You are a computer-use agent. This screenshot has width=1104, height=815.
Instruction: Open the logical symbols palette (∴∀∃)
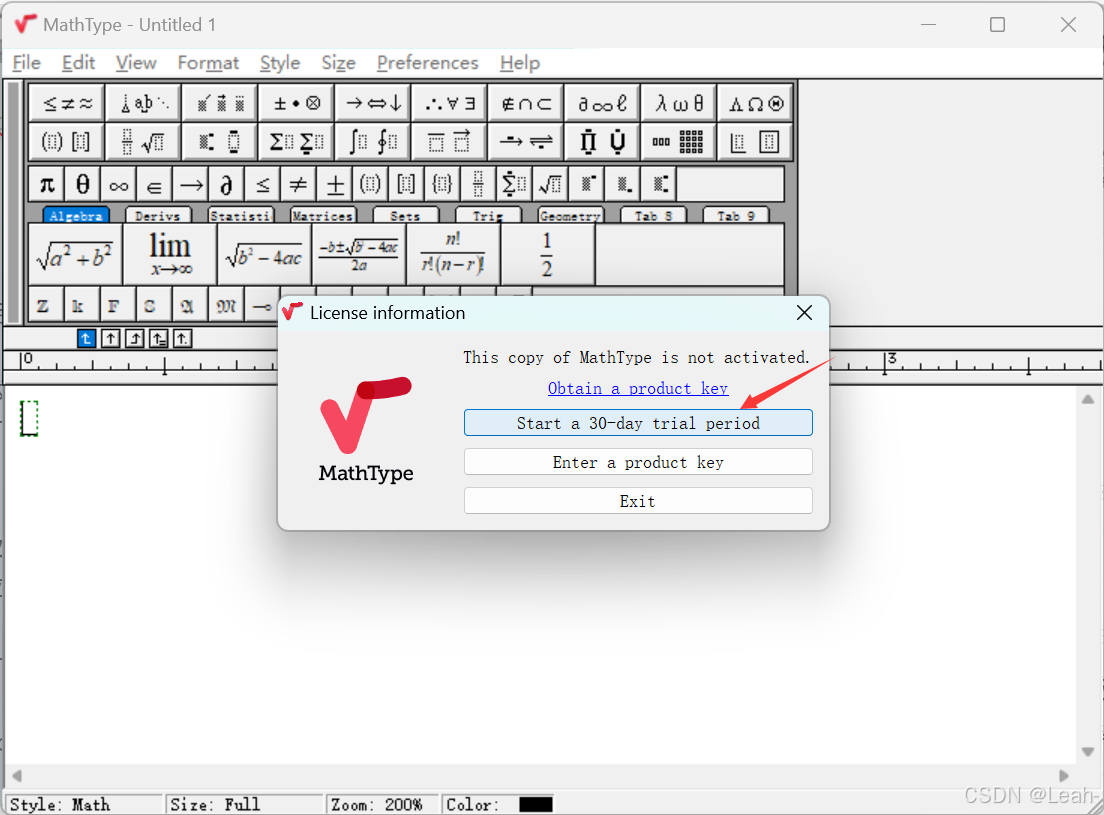450,103
